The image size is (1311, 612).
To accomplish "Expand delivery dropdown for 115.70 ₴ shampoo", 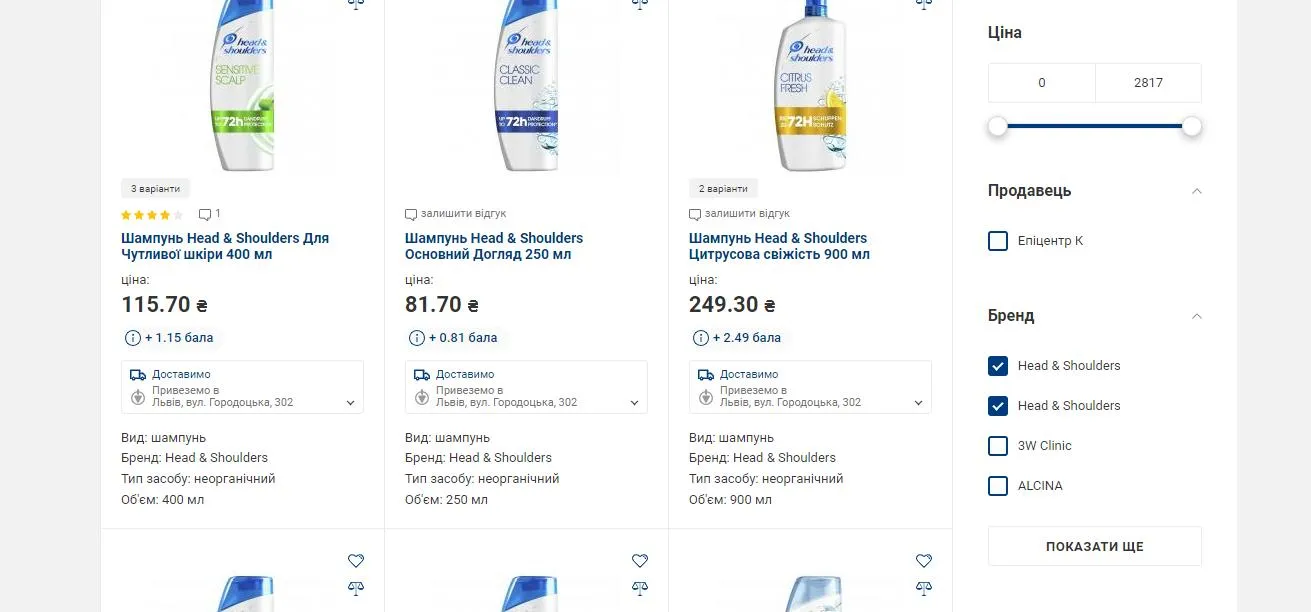I will tap(350, 403).
